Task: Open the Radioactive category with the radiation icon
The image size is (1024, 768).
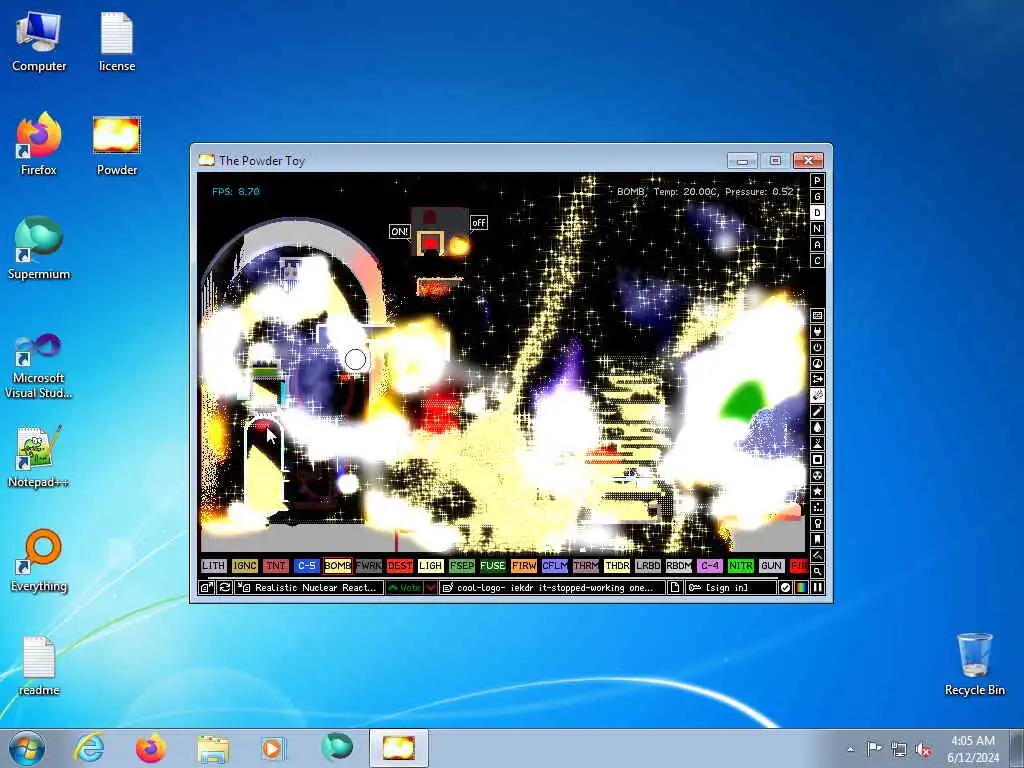Action: pos(817,475)
